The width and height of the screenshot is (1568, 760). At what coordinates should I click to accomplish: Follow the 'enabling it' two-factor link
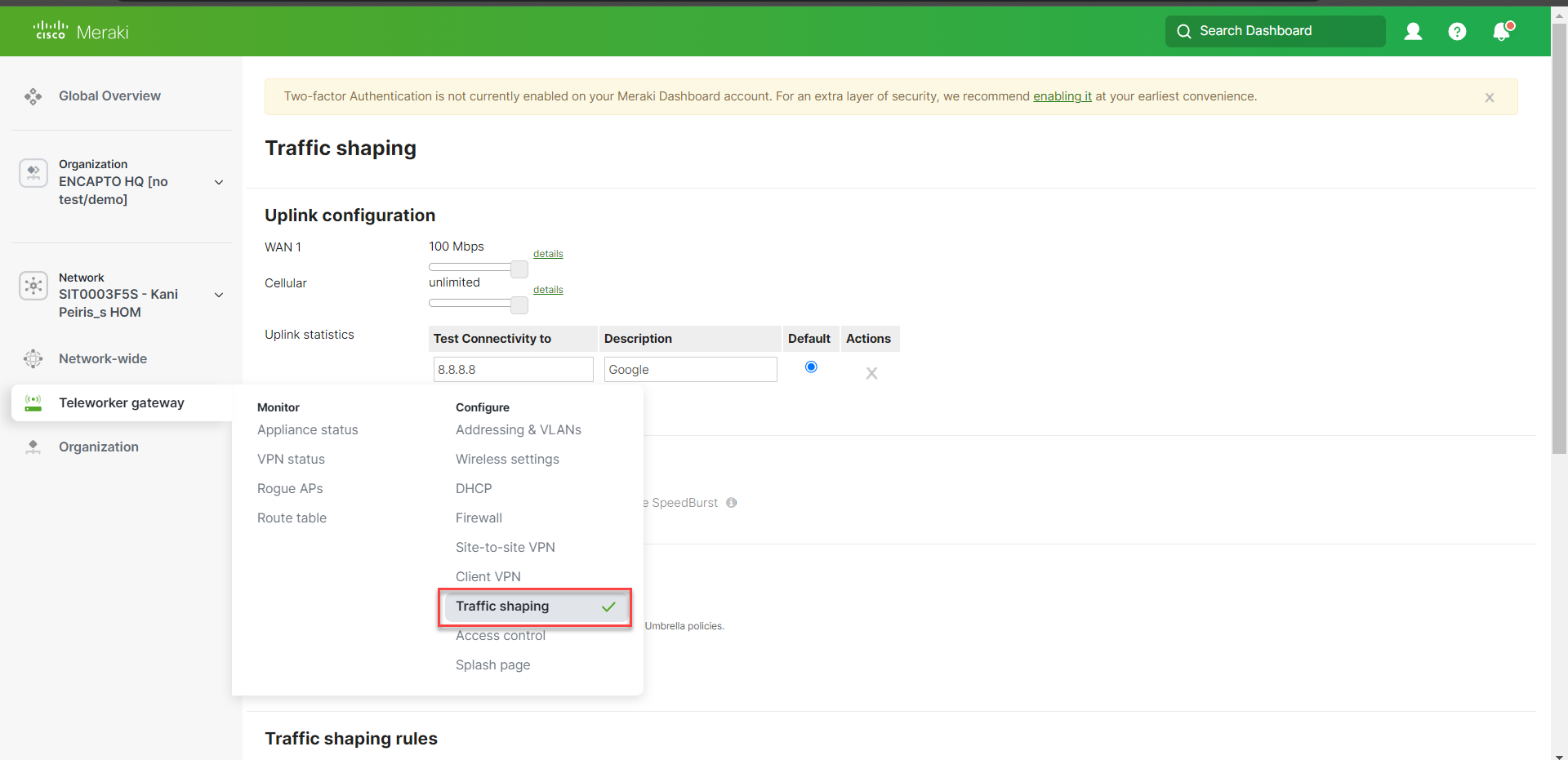[x=1062, y=96]
